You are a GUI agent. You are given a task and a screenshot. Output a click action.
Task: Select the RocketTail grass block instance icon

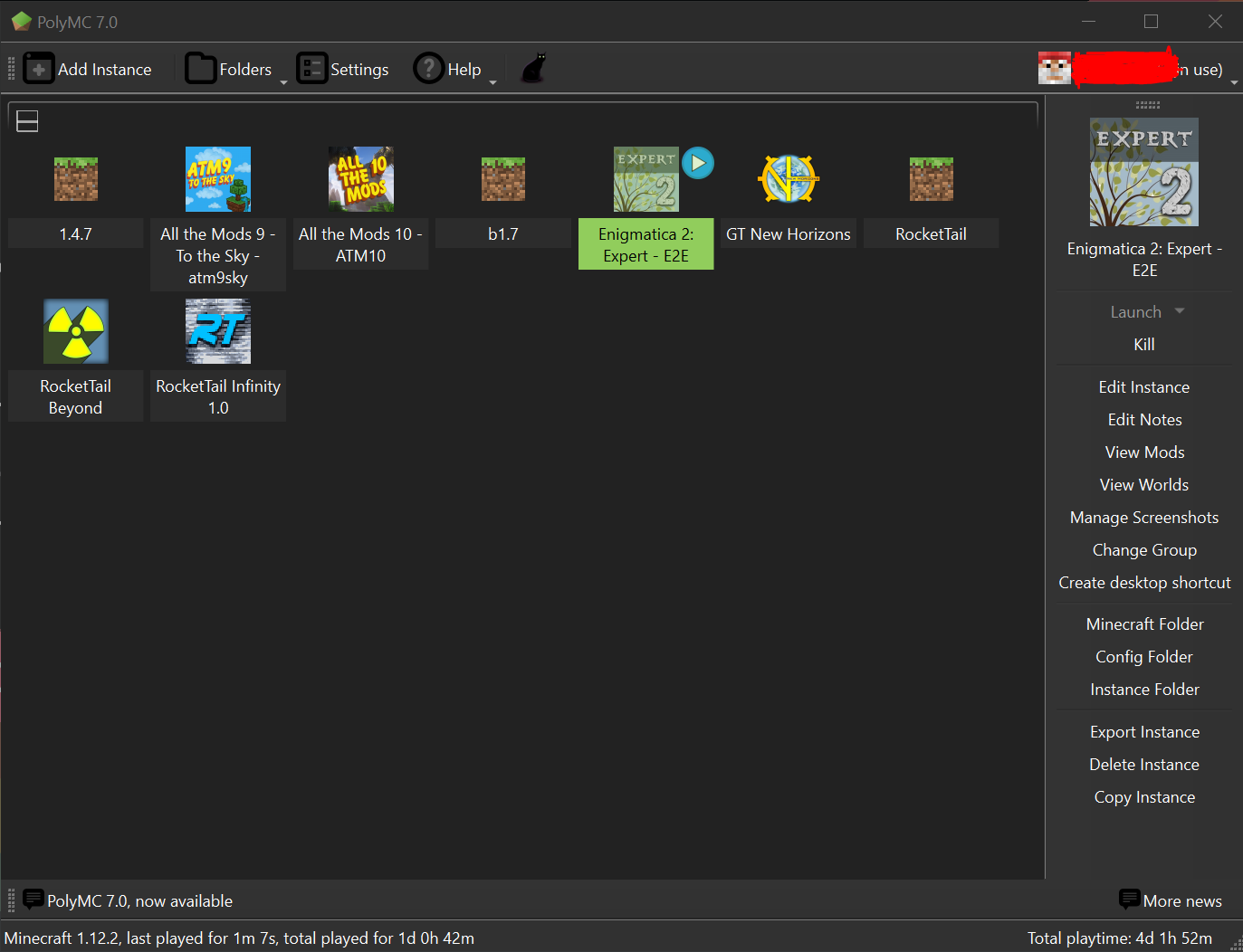pos(932,179)
